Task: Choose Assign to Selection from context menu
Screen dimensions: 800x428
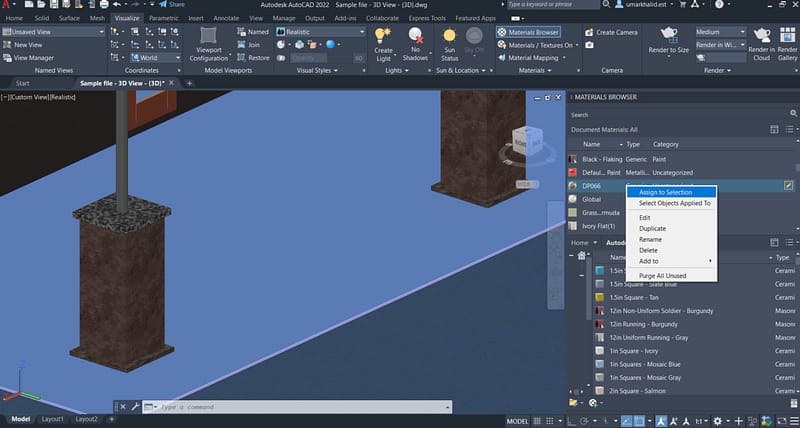Action: pos(666,191)
